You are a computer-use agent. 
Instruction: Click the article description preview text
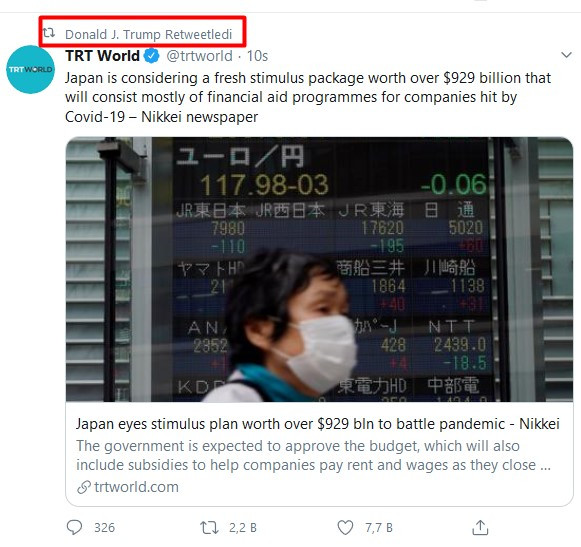tap(313, 455)
